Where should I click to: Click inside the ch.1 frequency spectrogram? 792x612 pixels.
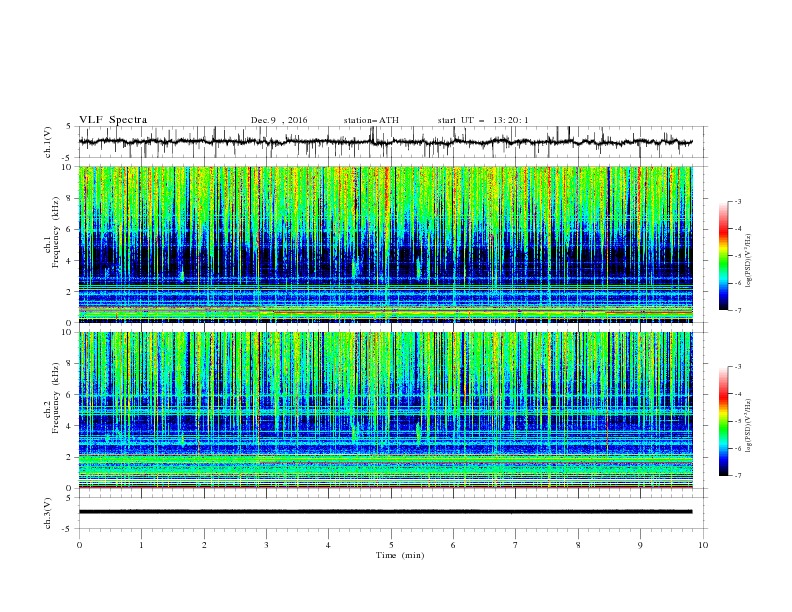[385, 244]
